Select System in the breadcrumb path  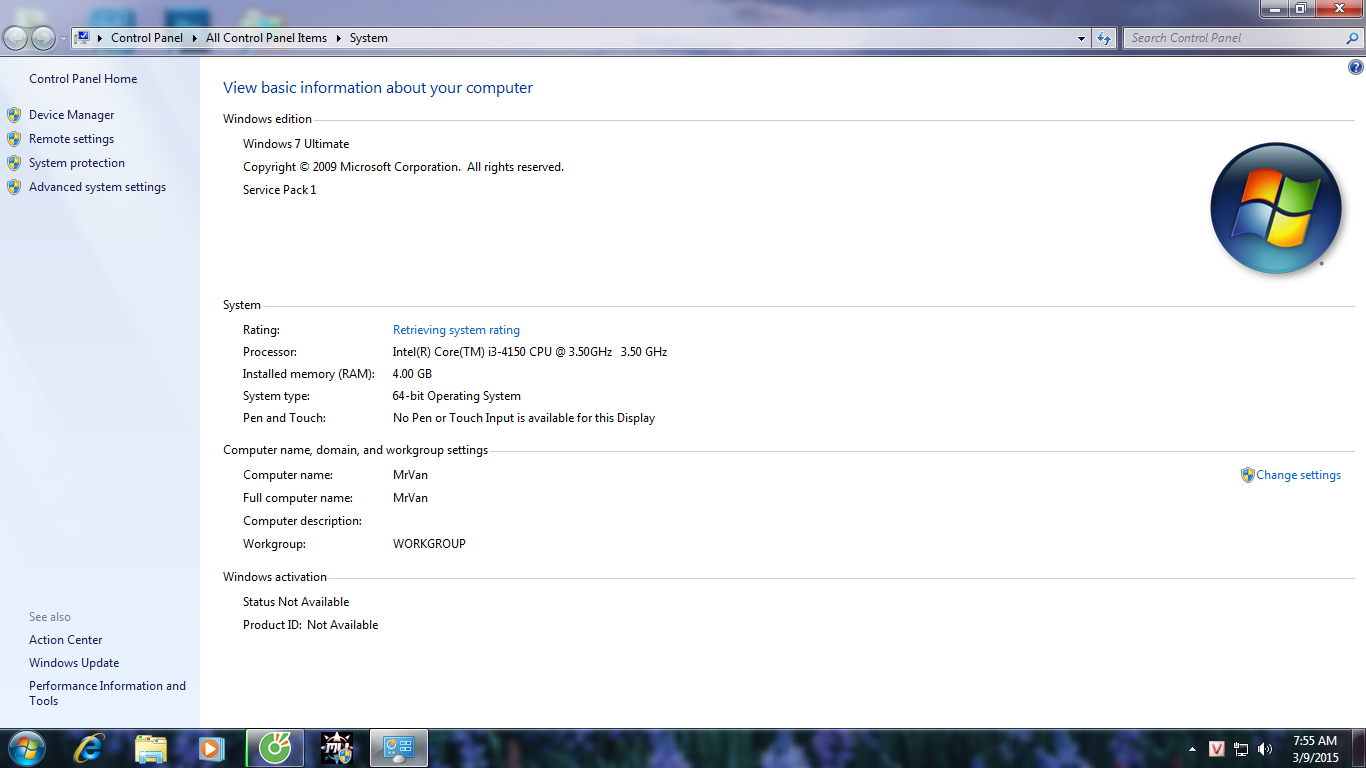(369, 38)
